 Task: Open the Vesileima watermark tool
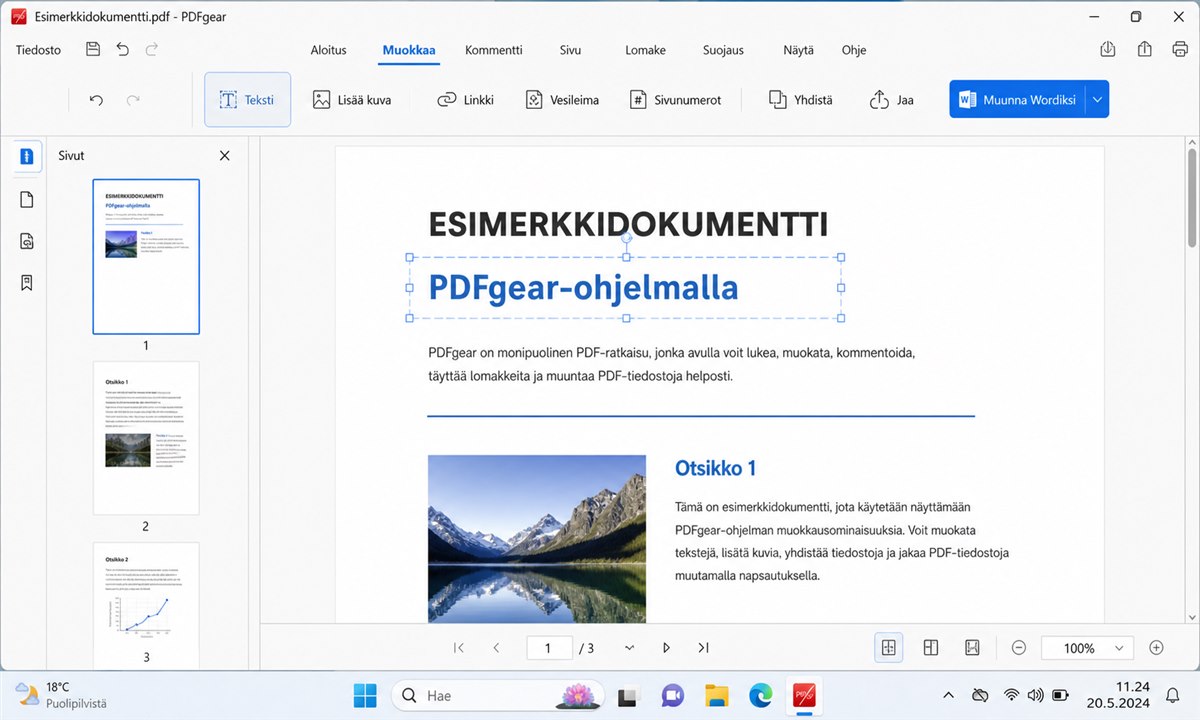[561, 100]
